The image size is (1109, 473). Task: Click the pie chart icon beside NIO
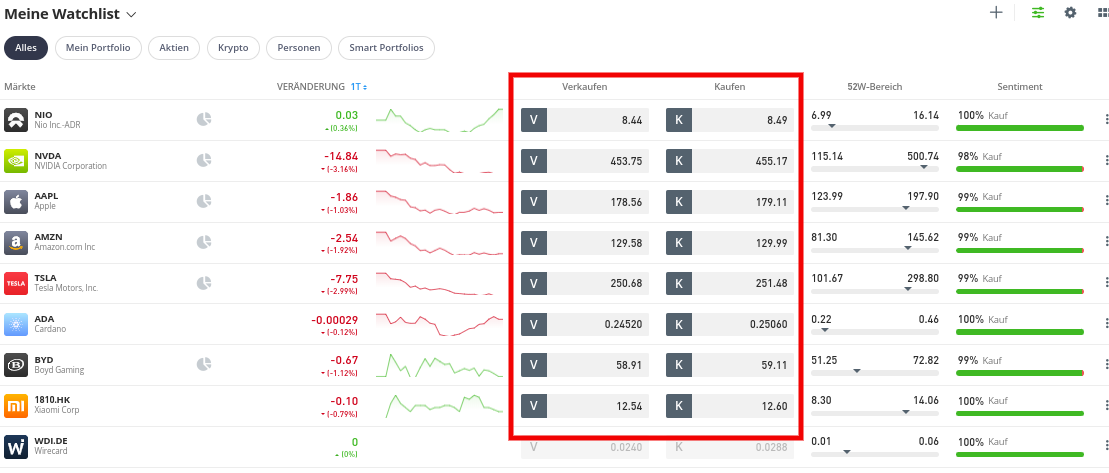204,119
